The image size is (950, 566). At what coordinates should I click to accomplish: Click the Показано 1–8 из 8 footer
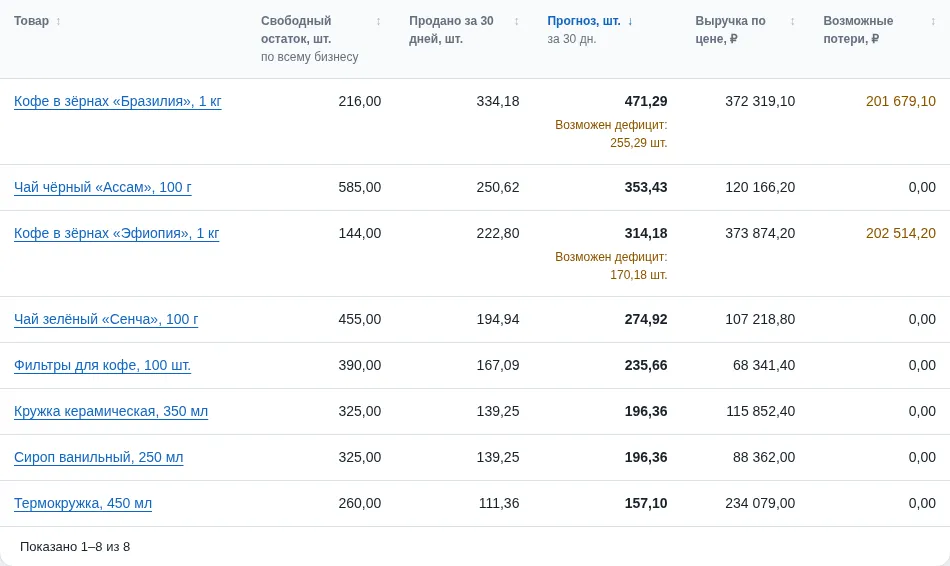tap(75, 547)
